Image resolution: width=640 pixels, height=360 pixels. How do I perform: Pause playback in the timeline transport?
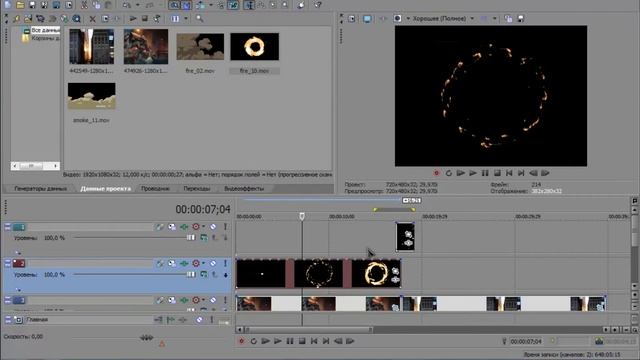(x=290, y=341)
